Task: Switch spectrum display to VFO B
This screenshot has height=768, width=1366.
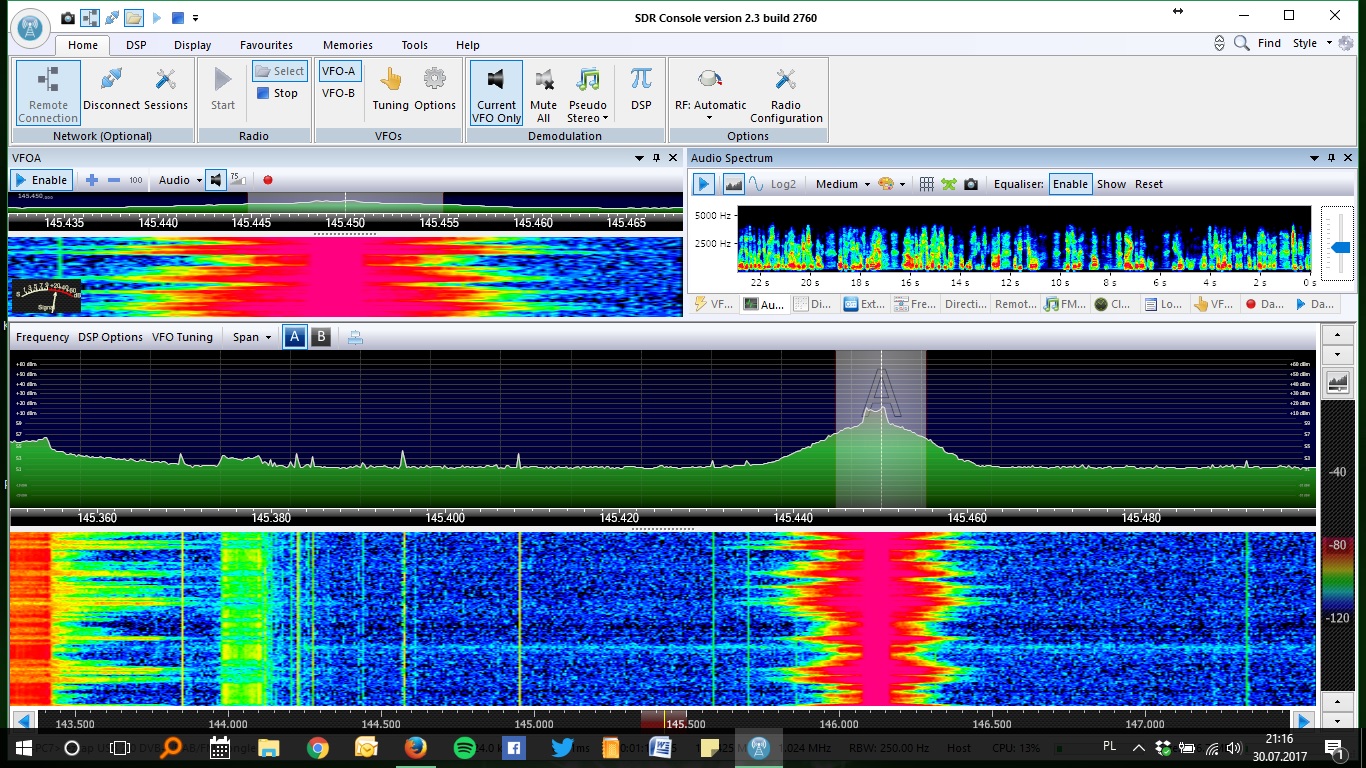Action: pyautogui.click(x=321, y=337)
